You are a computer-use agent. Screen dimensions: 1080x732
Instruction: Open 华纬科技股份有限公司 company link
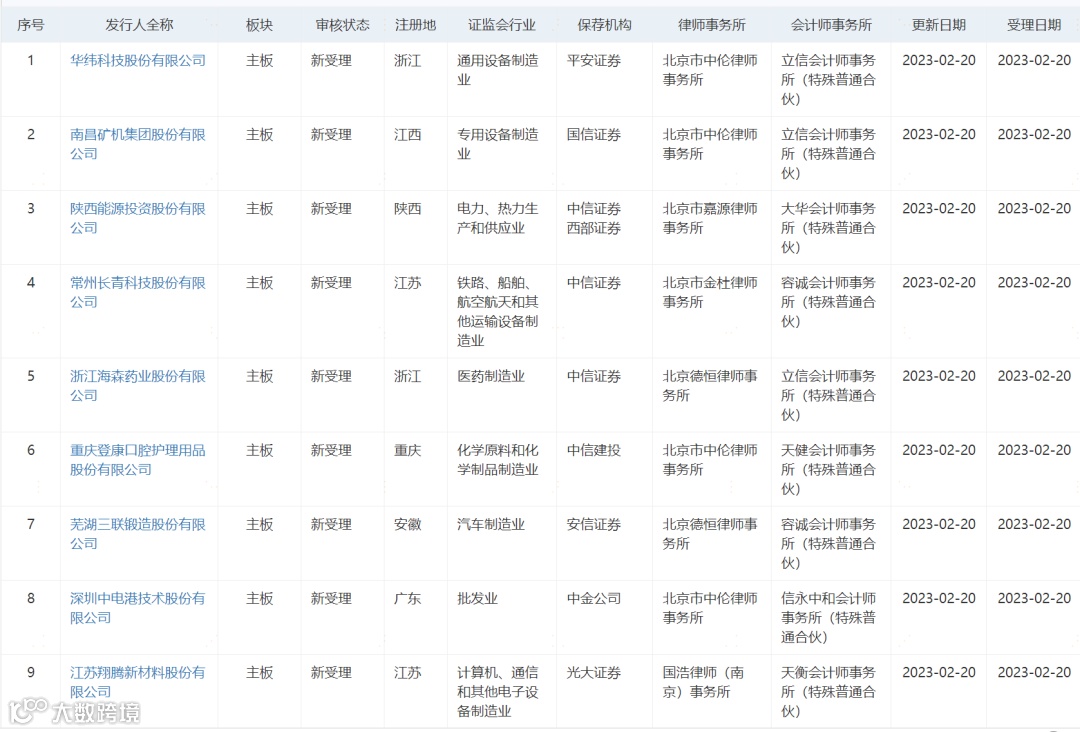point(138,61)
